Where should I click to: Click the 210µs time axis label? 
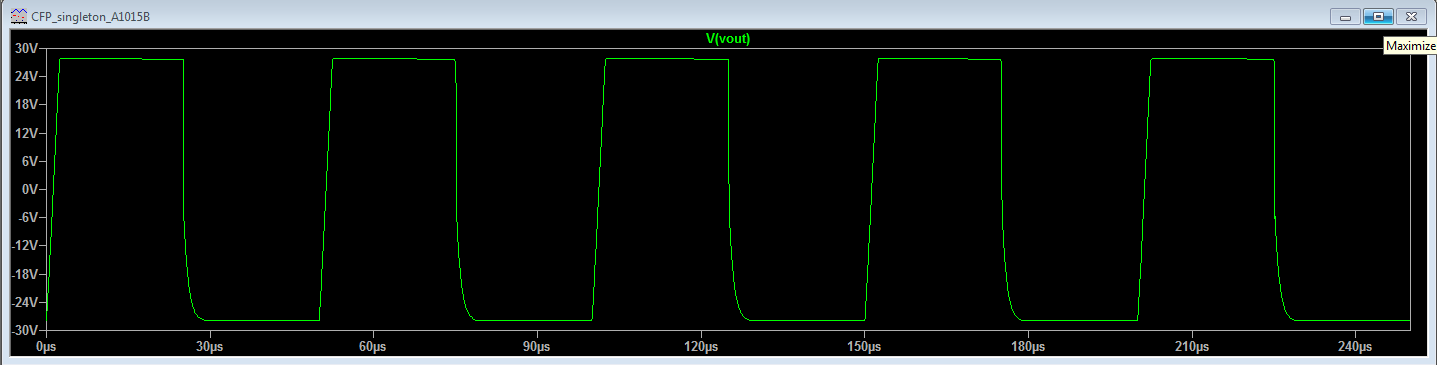[1191, 346]
